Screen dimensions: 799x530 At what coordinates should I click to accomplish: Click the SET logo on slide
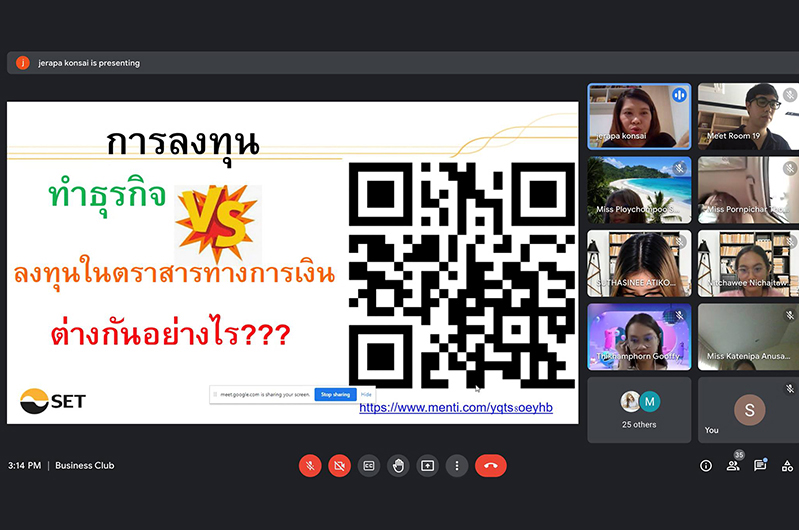(53, 401)
